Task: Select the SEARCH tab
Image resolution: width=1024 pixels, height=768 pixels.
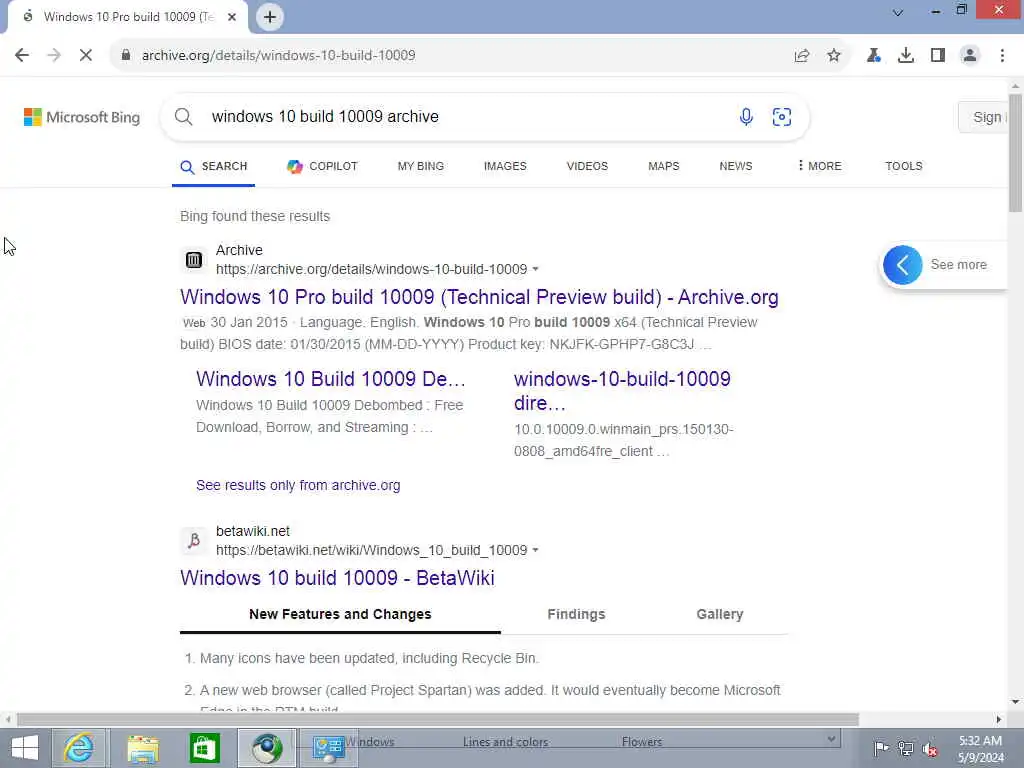Action: [214, 167]
